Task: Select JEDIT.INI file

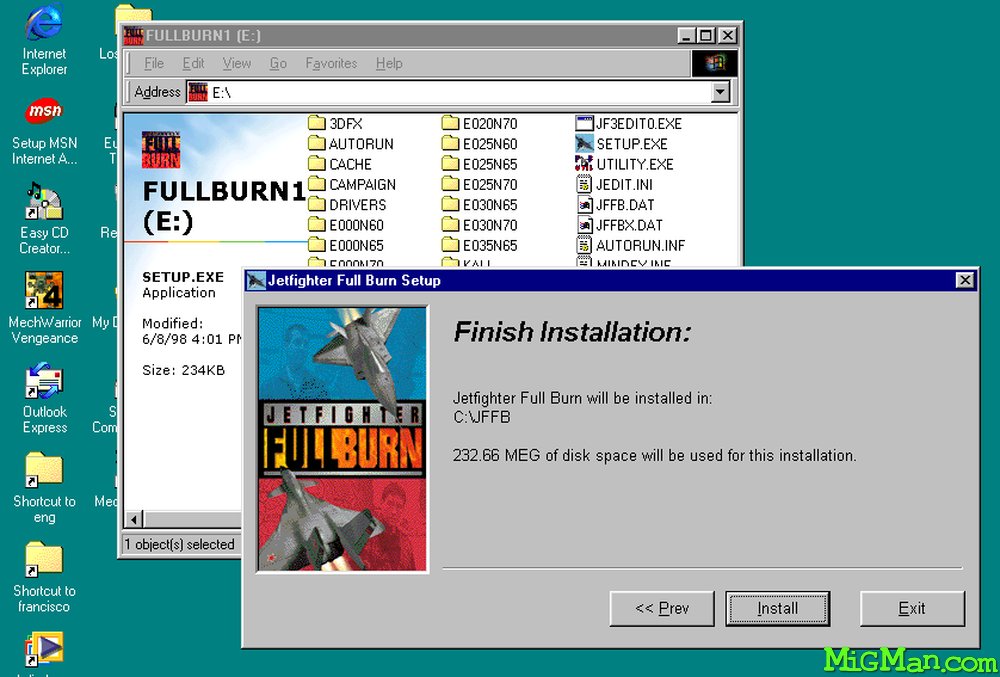Action: tap(614, 184)
